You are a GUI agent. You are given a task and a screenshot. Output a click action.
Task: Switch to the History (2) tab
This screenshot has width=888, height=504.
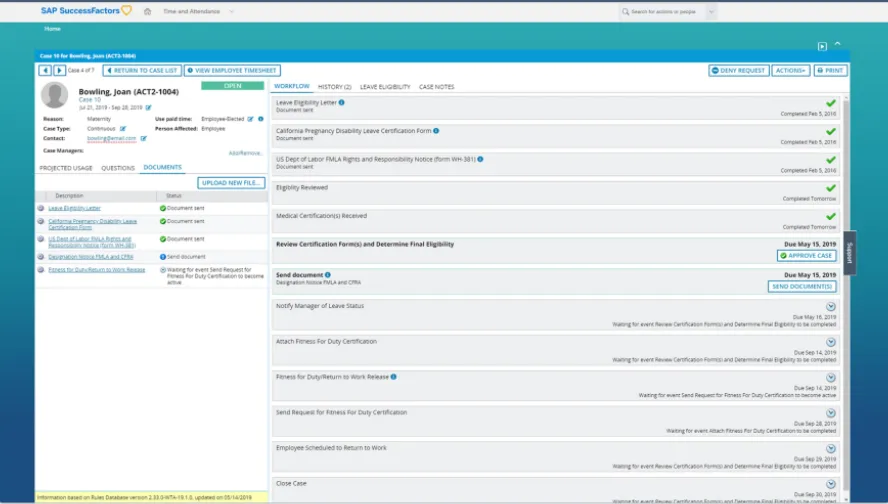coord(334,87)
